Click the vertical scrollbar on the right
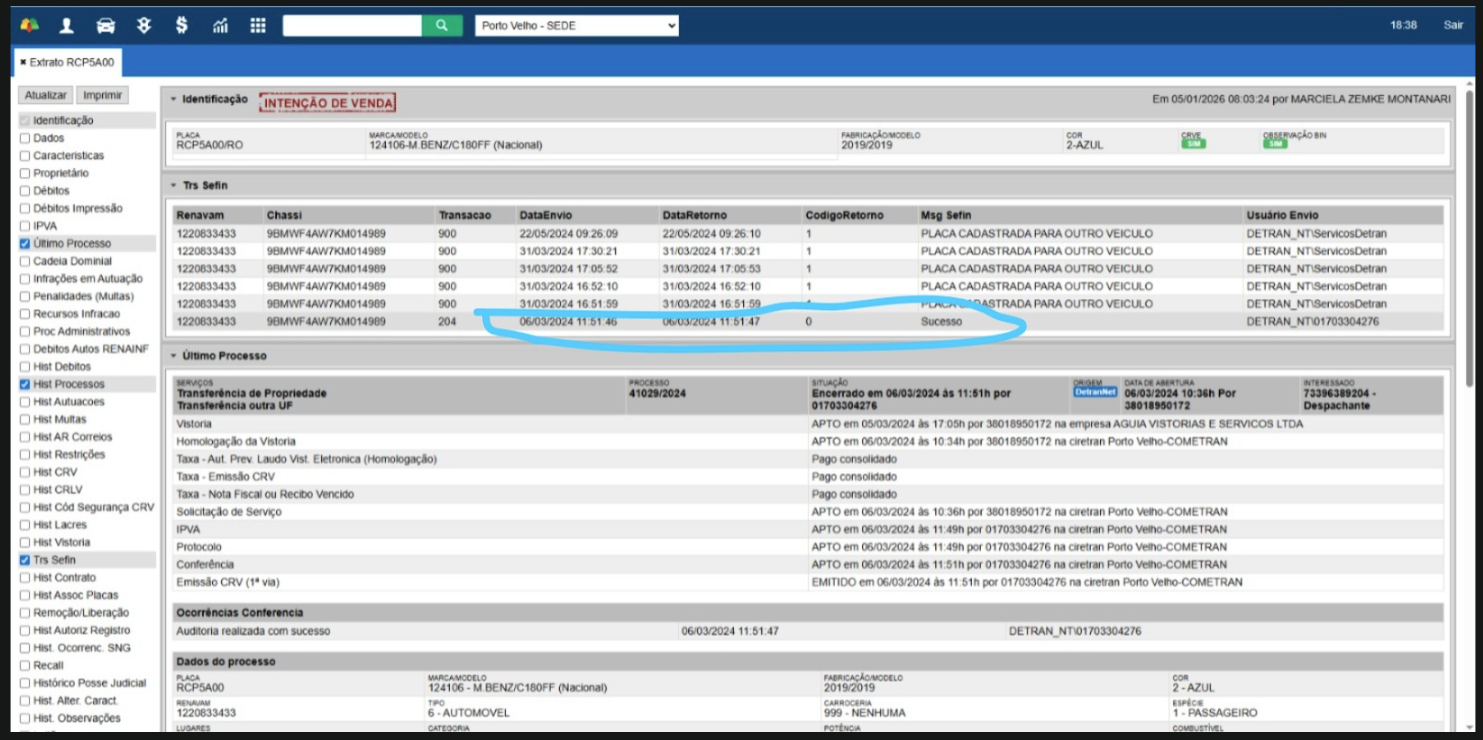1483x740 pixels. click(x=1468, y=240)
